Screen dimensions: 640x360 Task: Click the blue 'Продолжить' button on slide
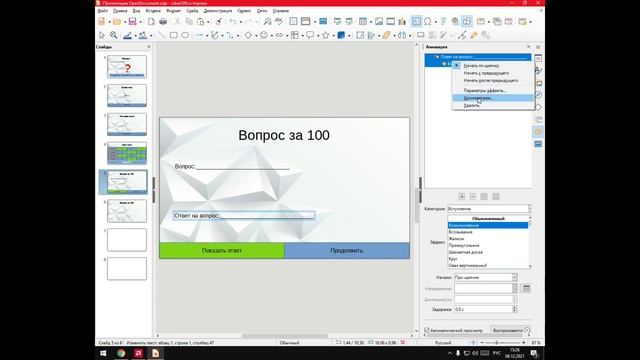pos(347,251)
